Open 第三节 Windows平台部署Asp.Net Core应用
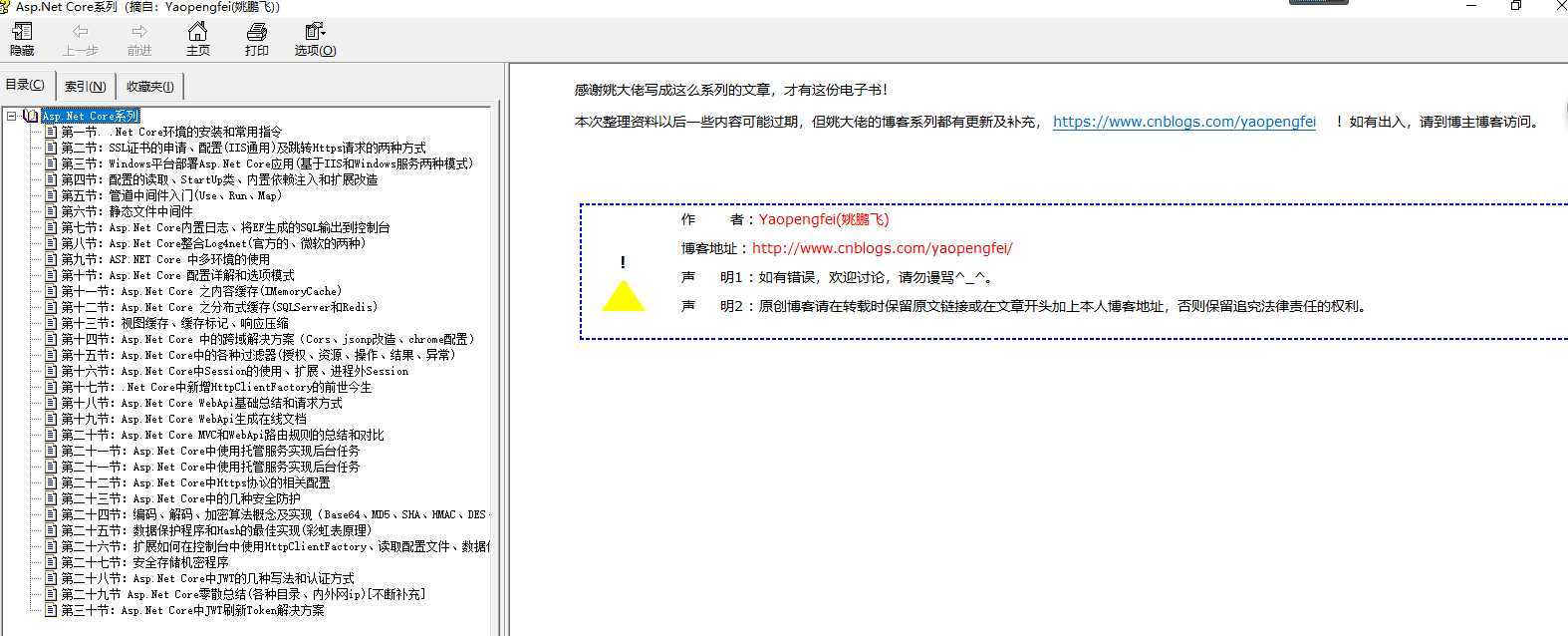Viewport: 1568px width, 636px height. pyautogui.click(x=267, y=163)
